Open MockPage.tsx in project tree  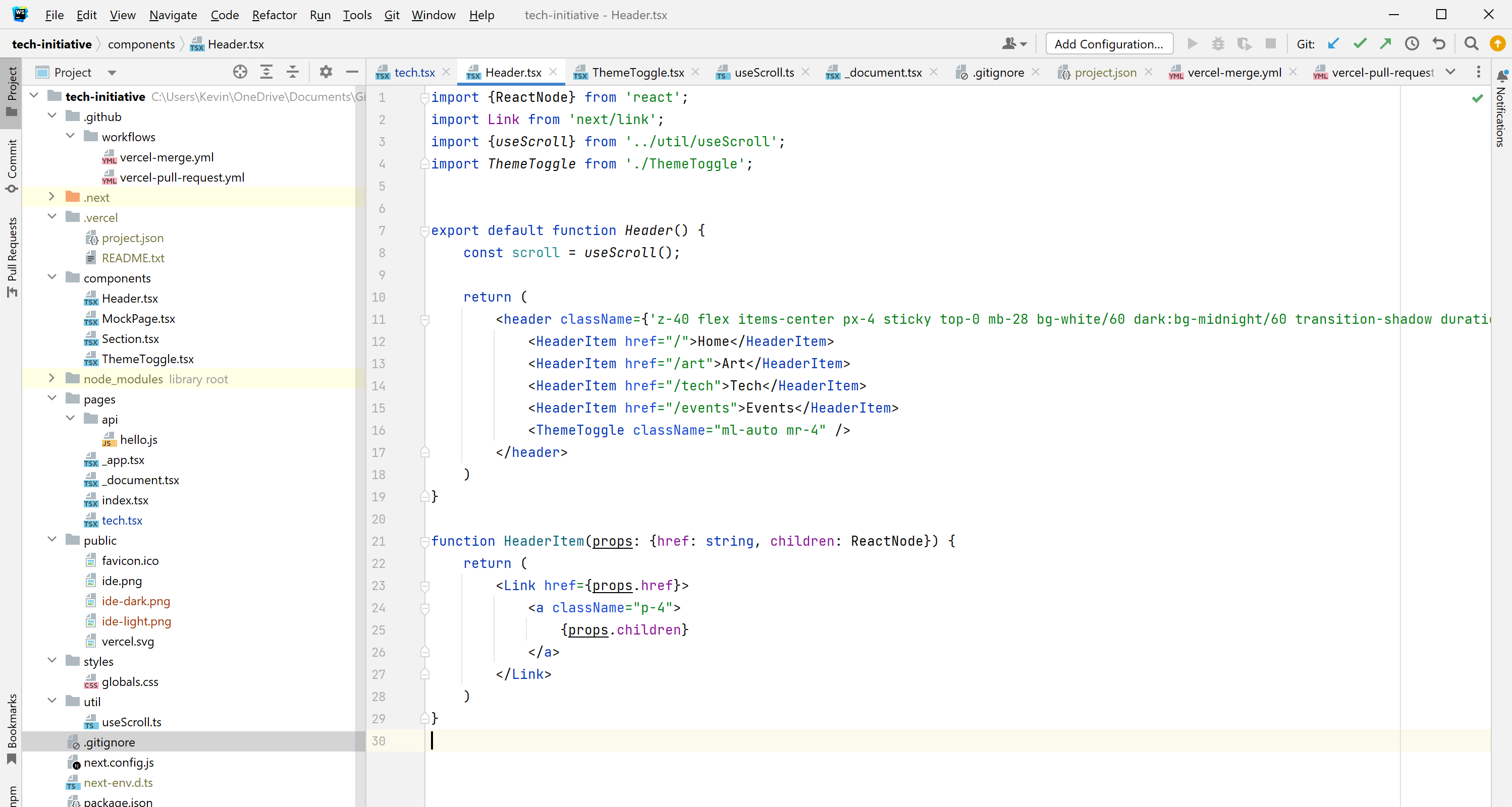pos(138,318)
